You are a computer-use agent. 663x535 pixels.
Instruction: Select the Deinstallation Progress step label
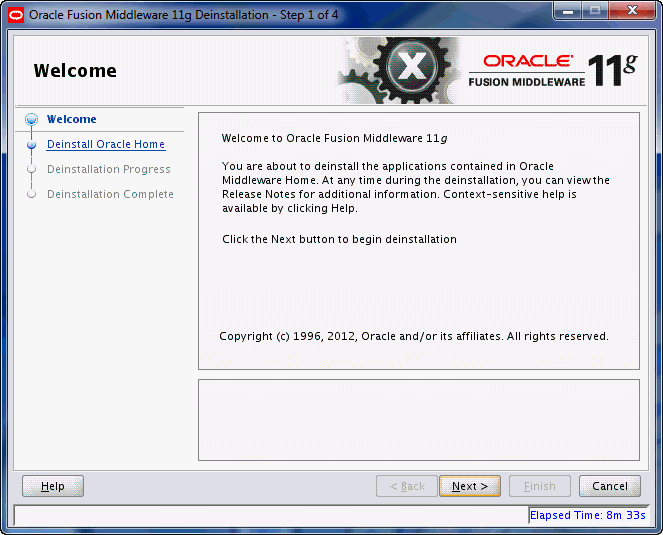click(108, 169)
